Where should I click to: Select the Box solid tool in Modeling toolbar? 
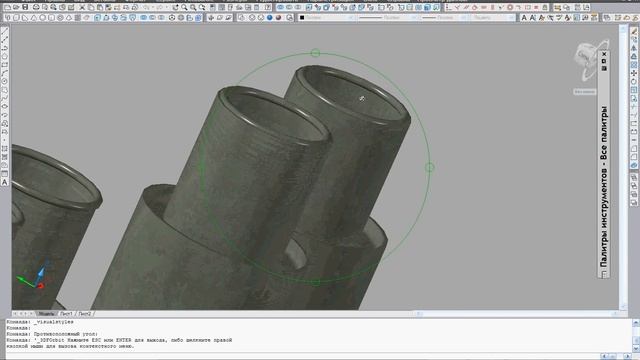tap(16, 18)
